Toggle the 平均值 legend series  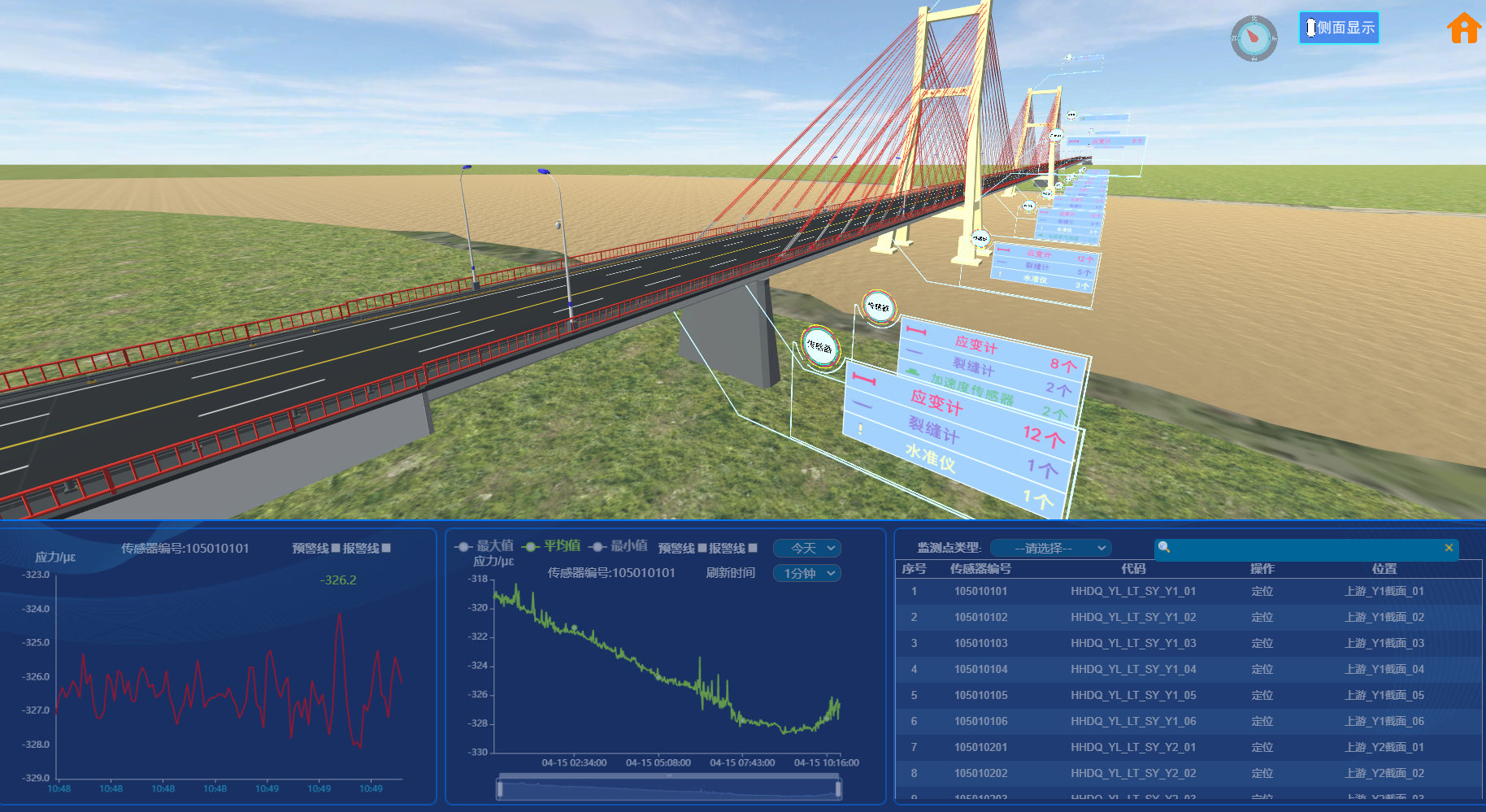coord(552,546)
